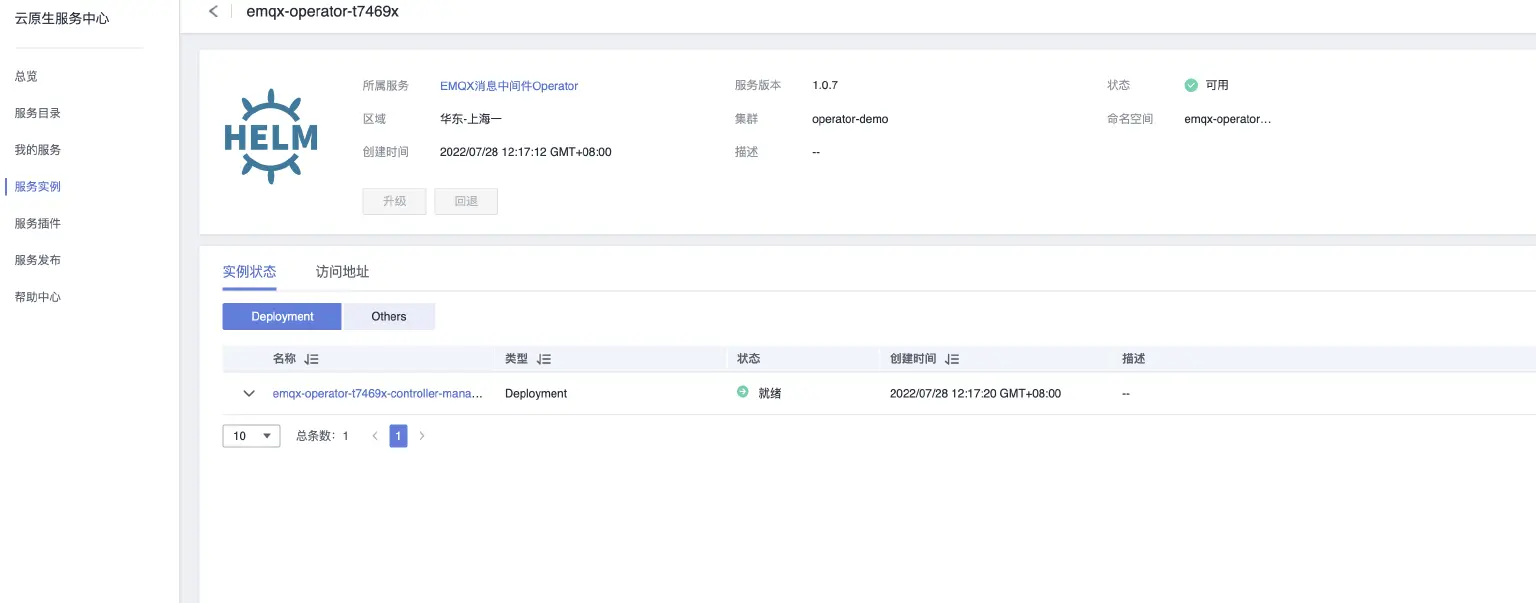This screenshot has width=1536, height=603.
Task: Expand the emqx-operator controller-manager row
Action: pyautogui.click(x=249, y=394)
